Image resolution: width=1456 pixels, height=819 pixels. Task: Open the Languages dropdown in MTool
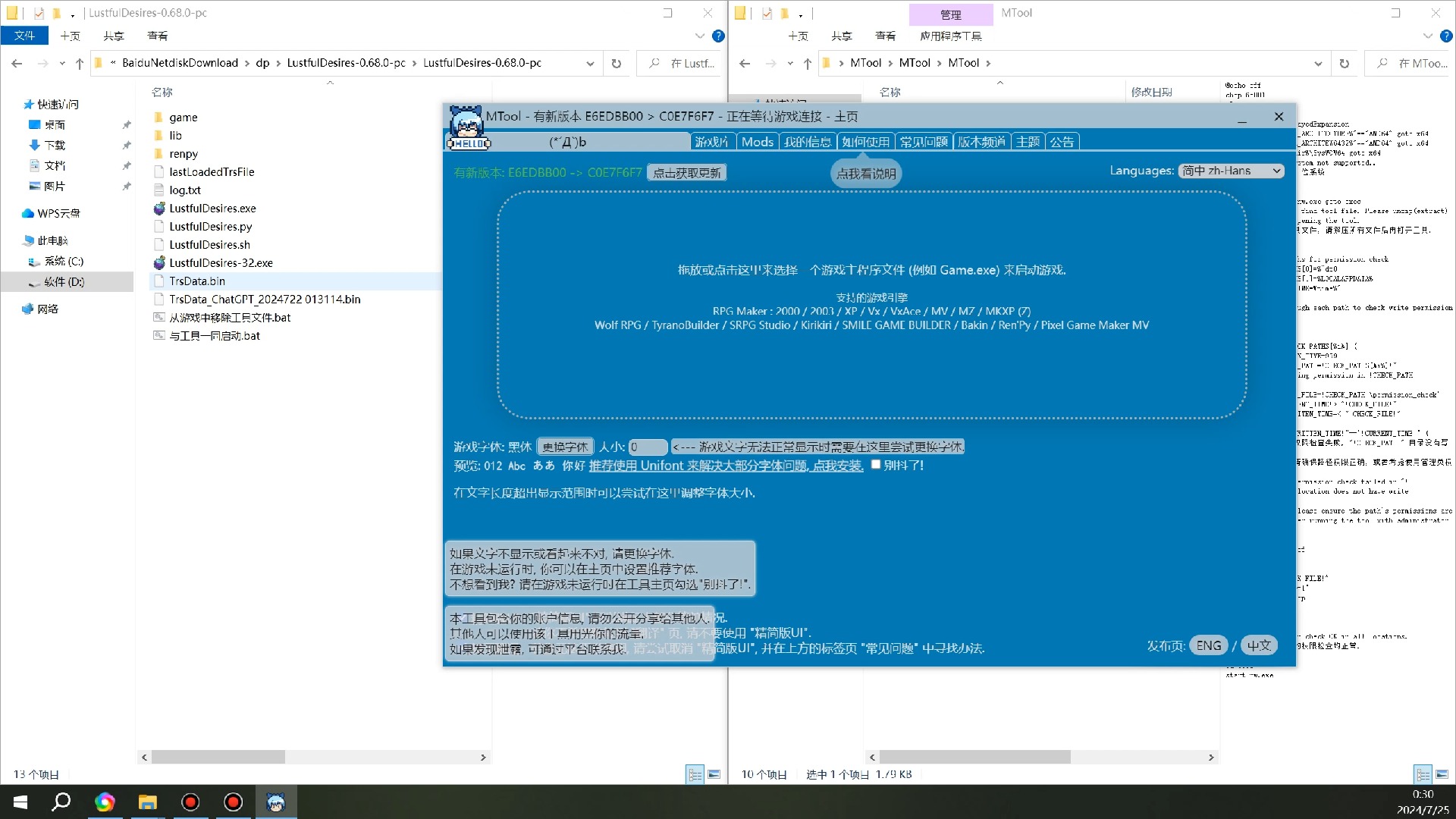(1231, 171)
